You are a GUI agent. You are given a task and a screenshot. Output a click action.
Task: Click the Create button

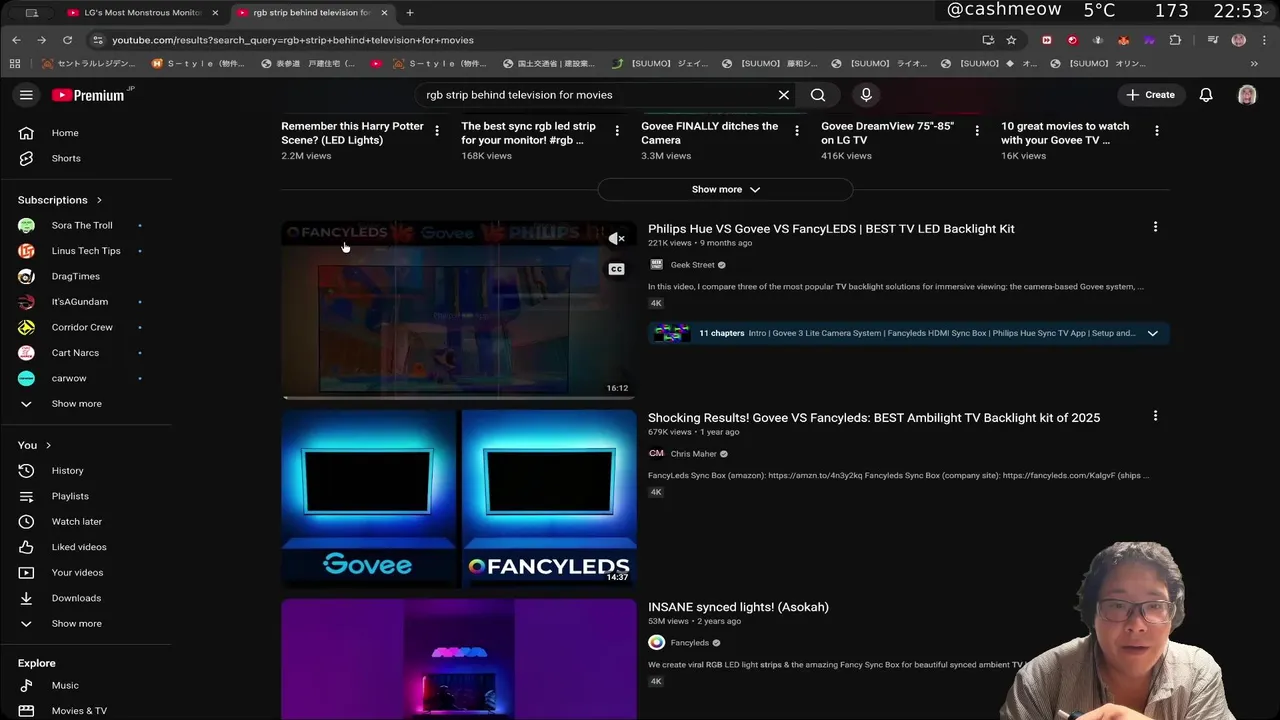tap(1150, 95)
